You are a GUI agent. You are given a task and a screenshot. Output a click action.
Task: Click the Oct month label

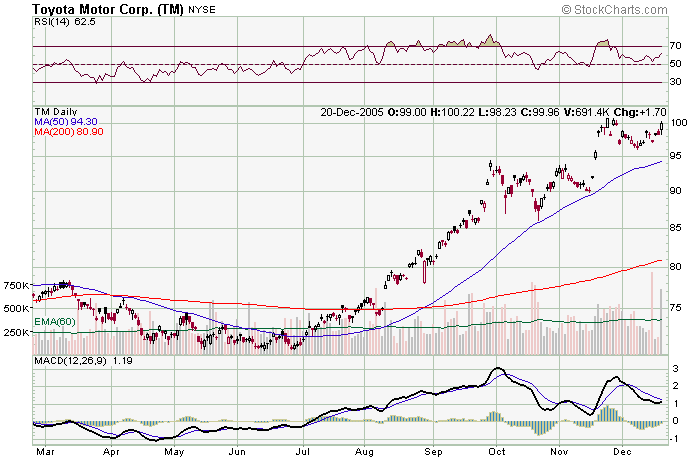pos(496,452)
